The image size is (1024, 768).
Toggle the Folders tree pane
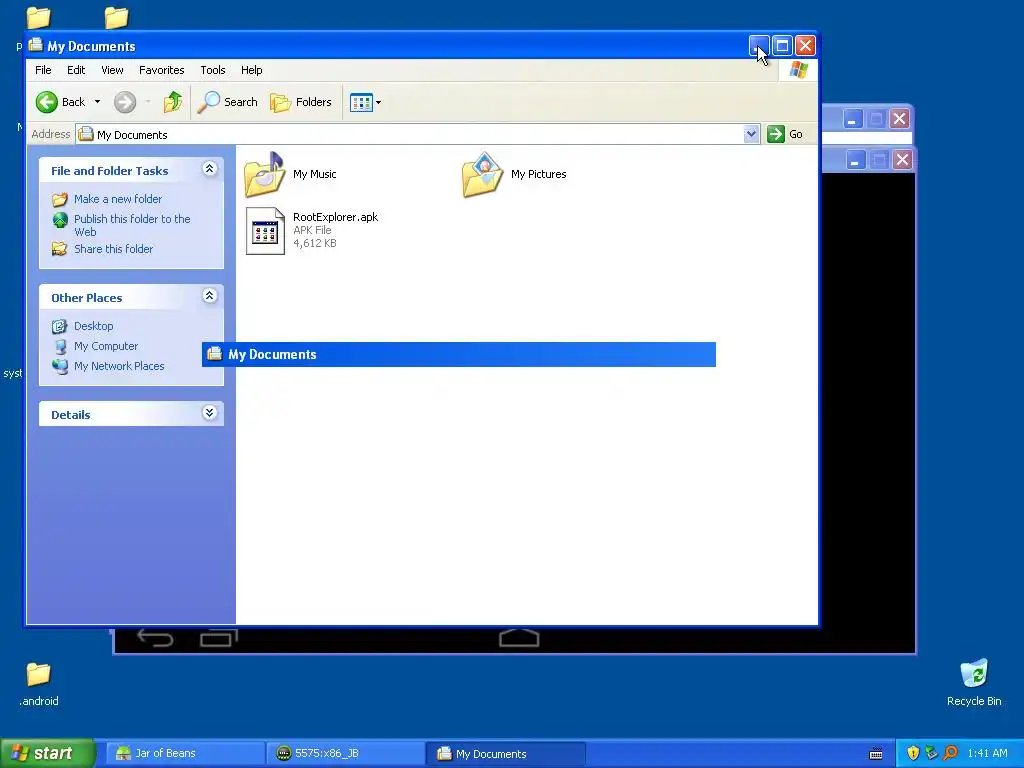click(x=301, y=102)
